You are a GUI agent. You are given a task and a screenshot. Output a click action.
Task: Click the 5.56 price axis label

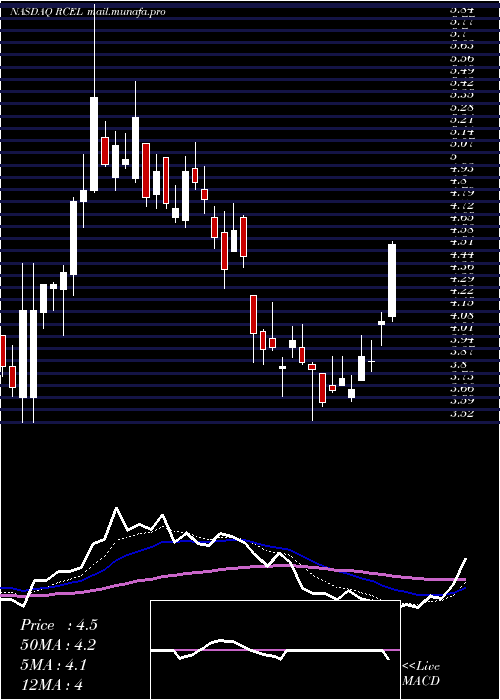pos(462,58)
